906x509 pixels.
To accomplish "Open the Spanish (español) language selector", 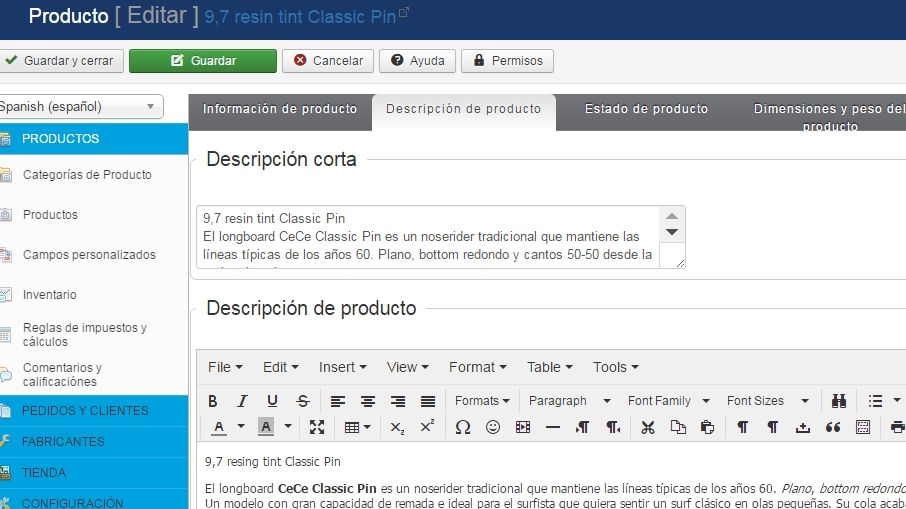I will (x=81, y=106).
